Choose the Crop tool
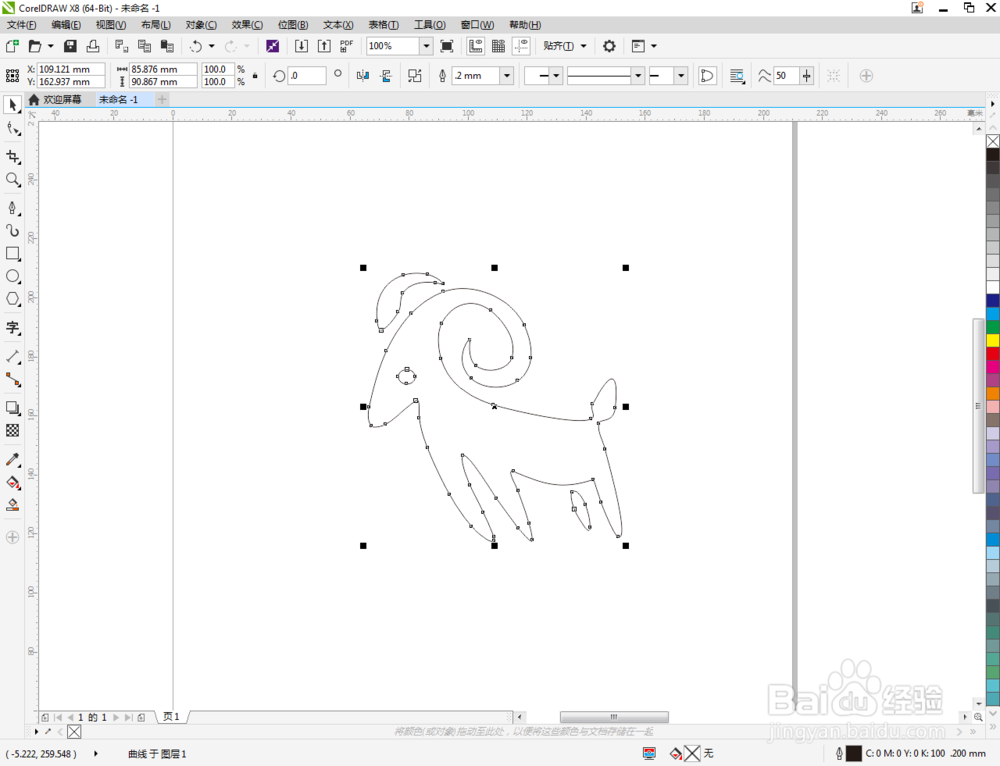The width and height of the screenshot is (1000, 766). (12, 157)
